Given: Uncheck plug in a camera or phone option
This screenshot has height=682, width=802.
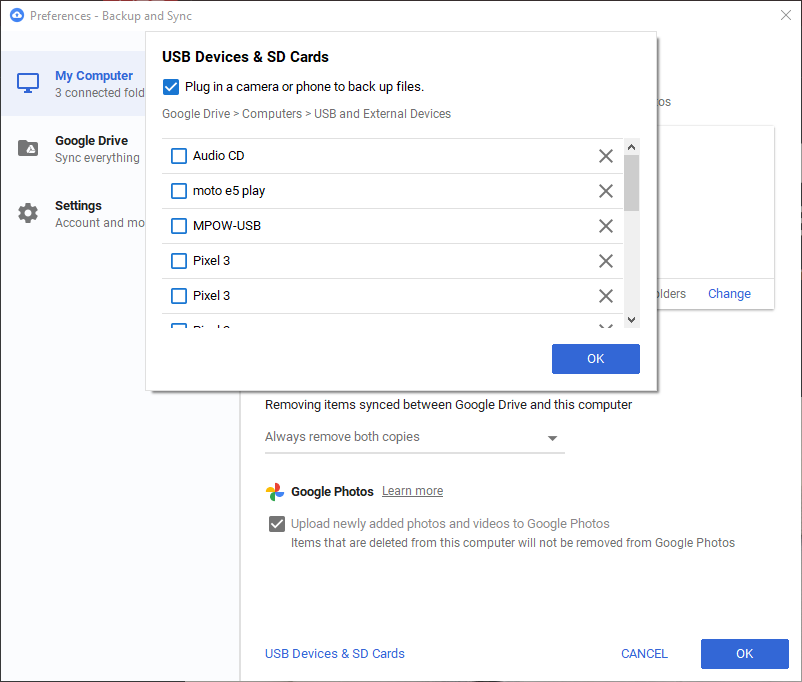Looking at the screenshot, I should coord(170,86).
